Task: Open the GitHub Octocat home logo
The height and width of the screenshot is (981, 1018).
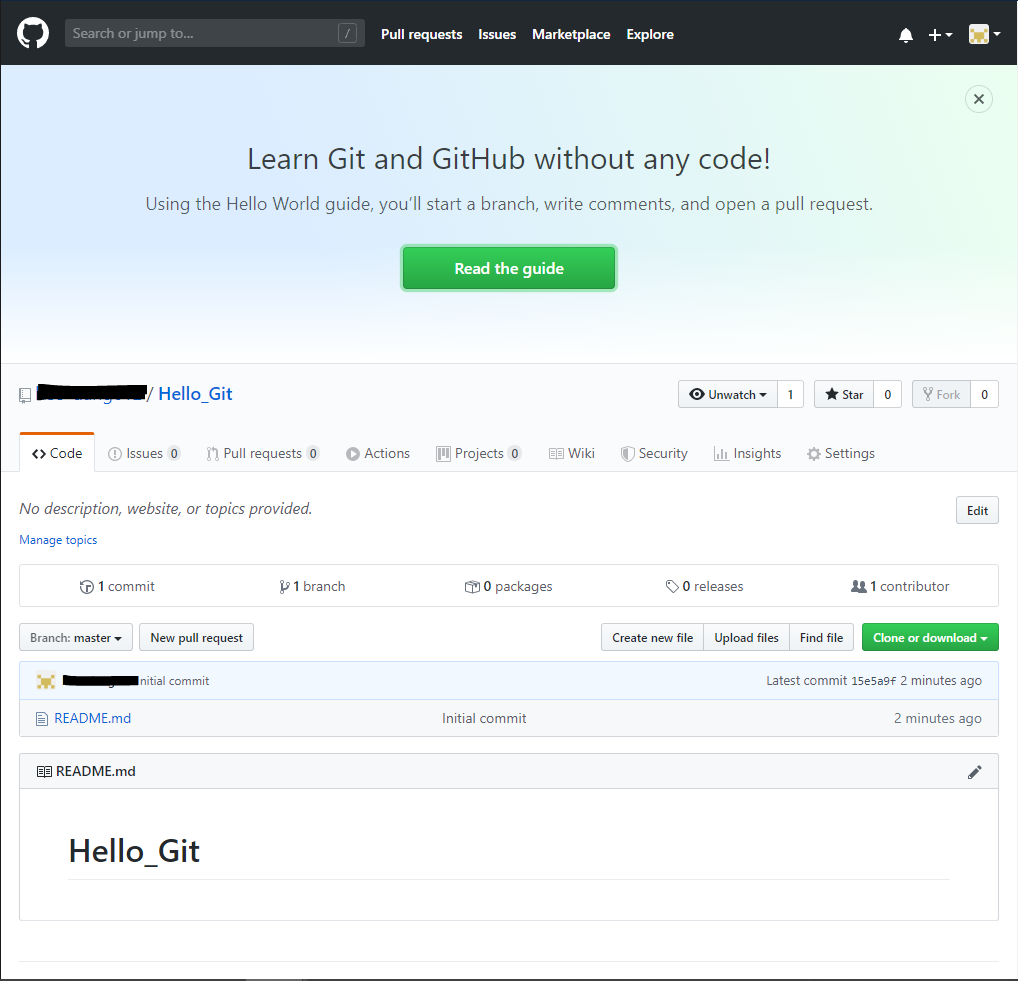Action: point(32,33)
